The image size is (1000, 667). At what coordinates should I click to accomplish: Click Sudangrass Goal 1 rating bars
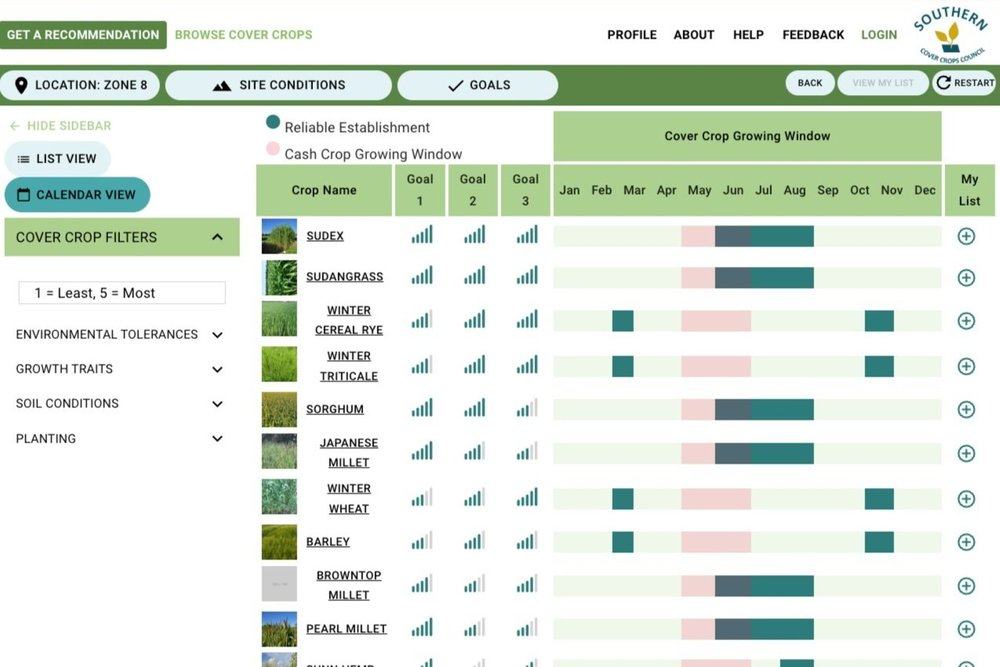pyautogui.click(x=421, y=276)
